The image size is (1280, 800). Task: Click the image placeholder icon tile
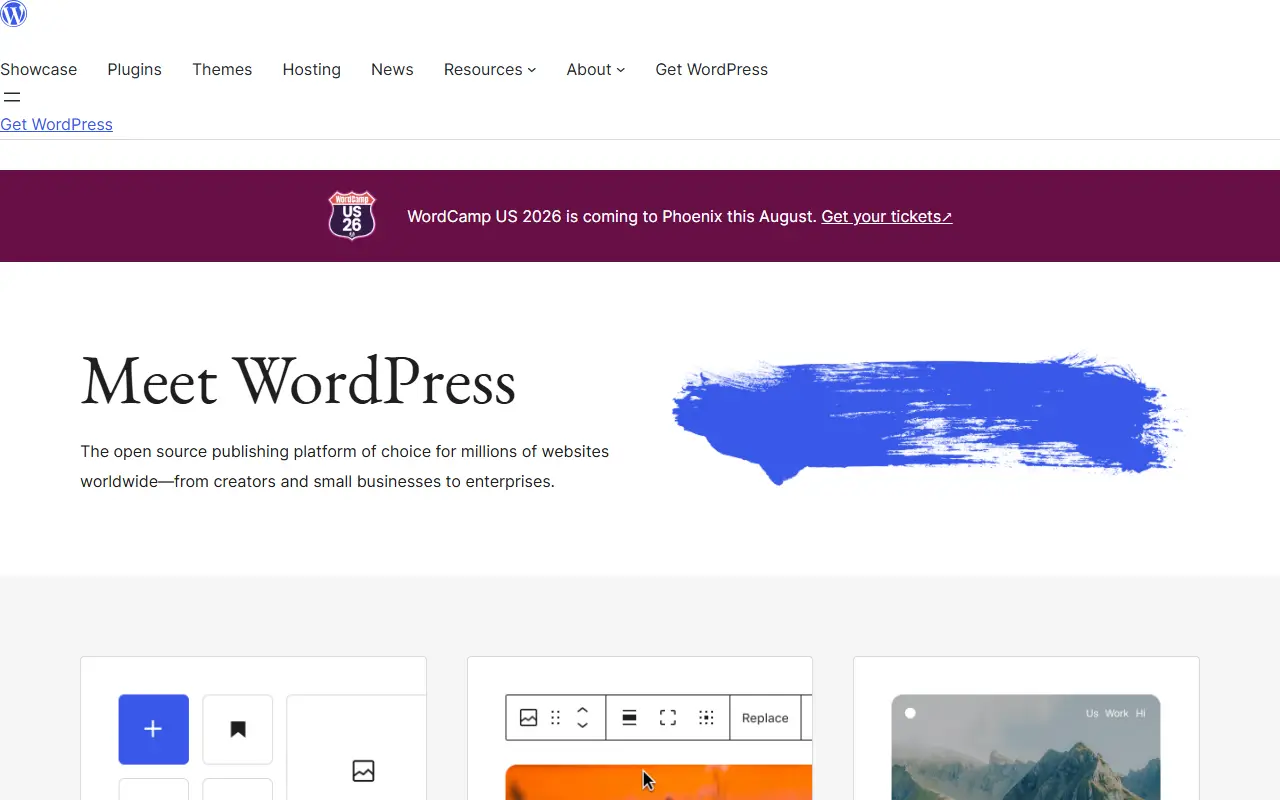[x=363, y=770]
